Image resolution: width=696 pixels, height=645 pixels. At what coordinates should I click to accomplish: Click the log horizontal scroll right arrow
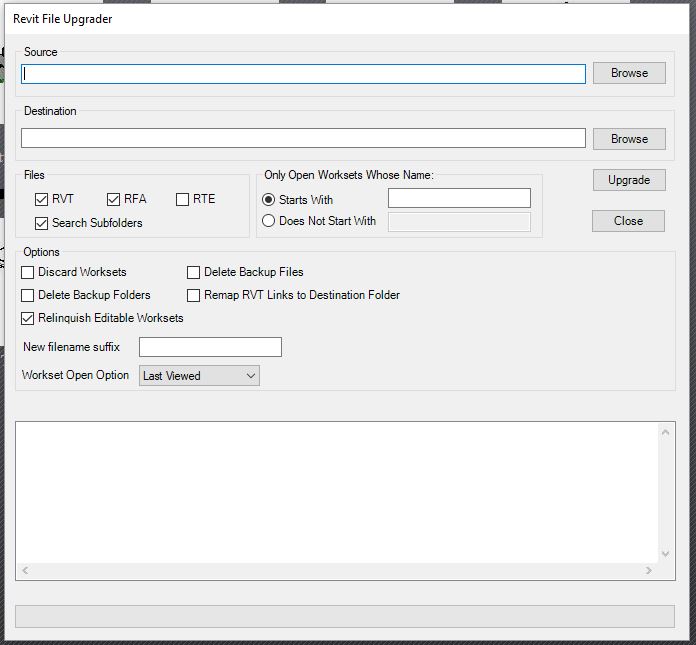649,570
